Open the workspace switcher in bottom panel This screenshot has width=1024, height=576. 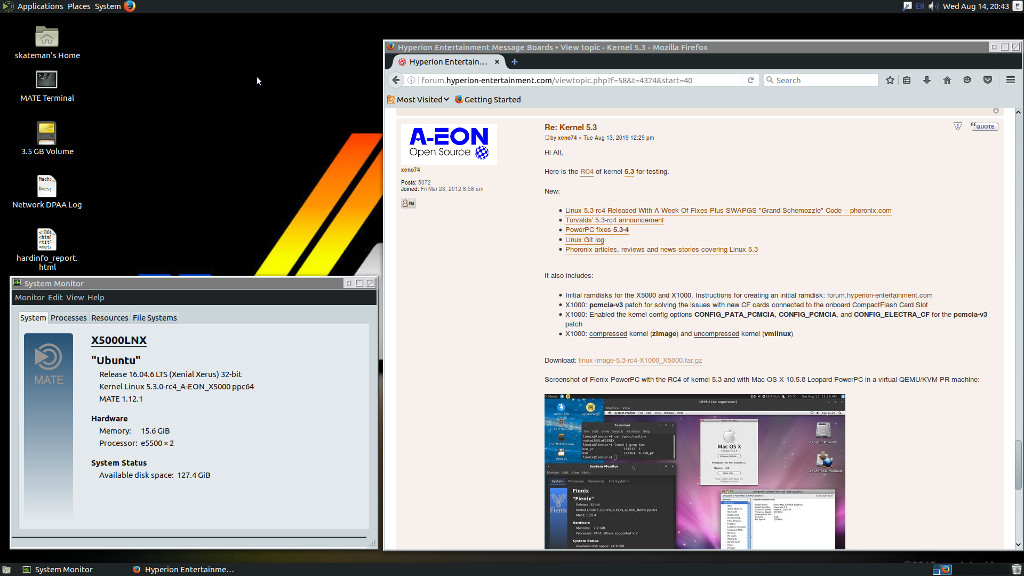(x=942, y=569)
